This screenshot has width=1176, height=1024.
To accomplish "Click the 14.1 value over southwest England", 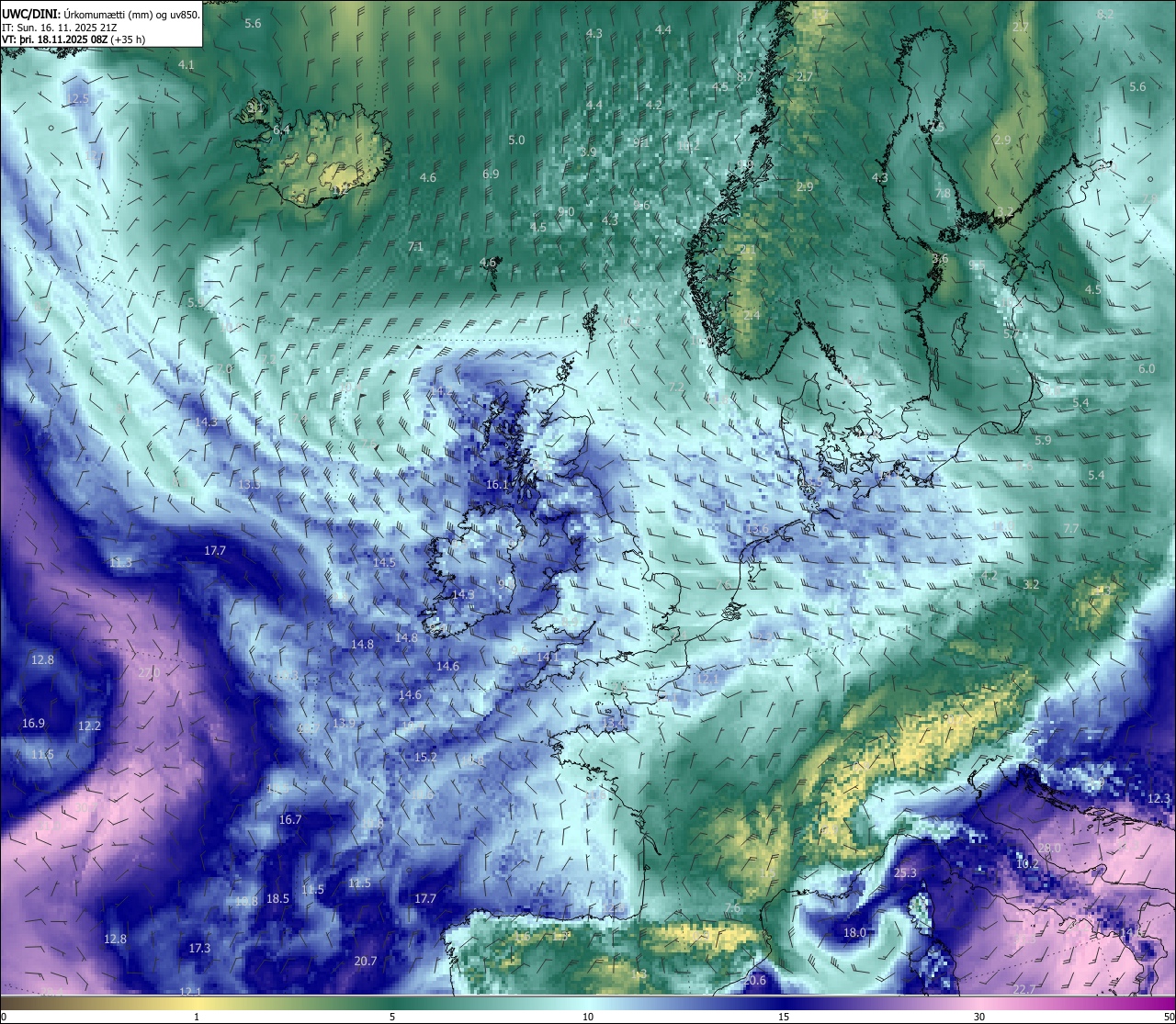I will tap(548, 657).
